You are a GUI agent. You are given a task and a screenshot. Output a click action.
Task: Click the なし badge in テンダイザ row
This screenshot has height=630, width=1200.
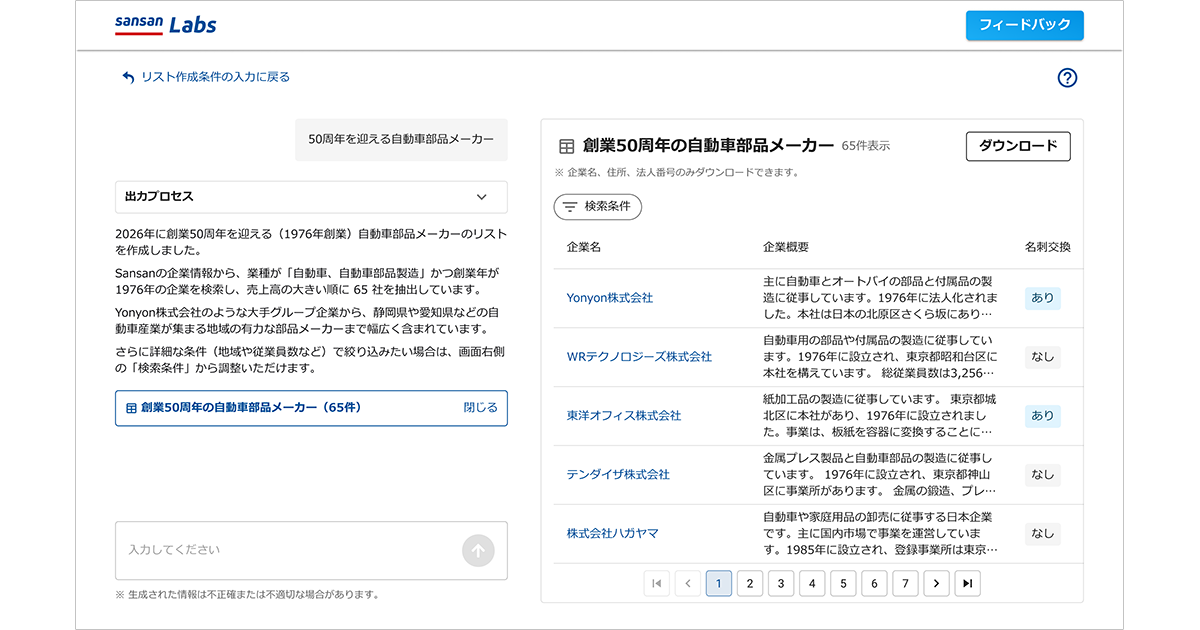coord(1042,475)
